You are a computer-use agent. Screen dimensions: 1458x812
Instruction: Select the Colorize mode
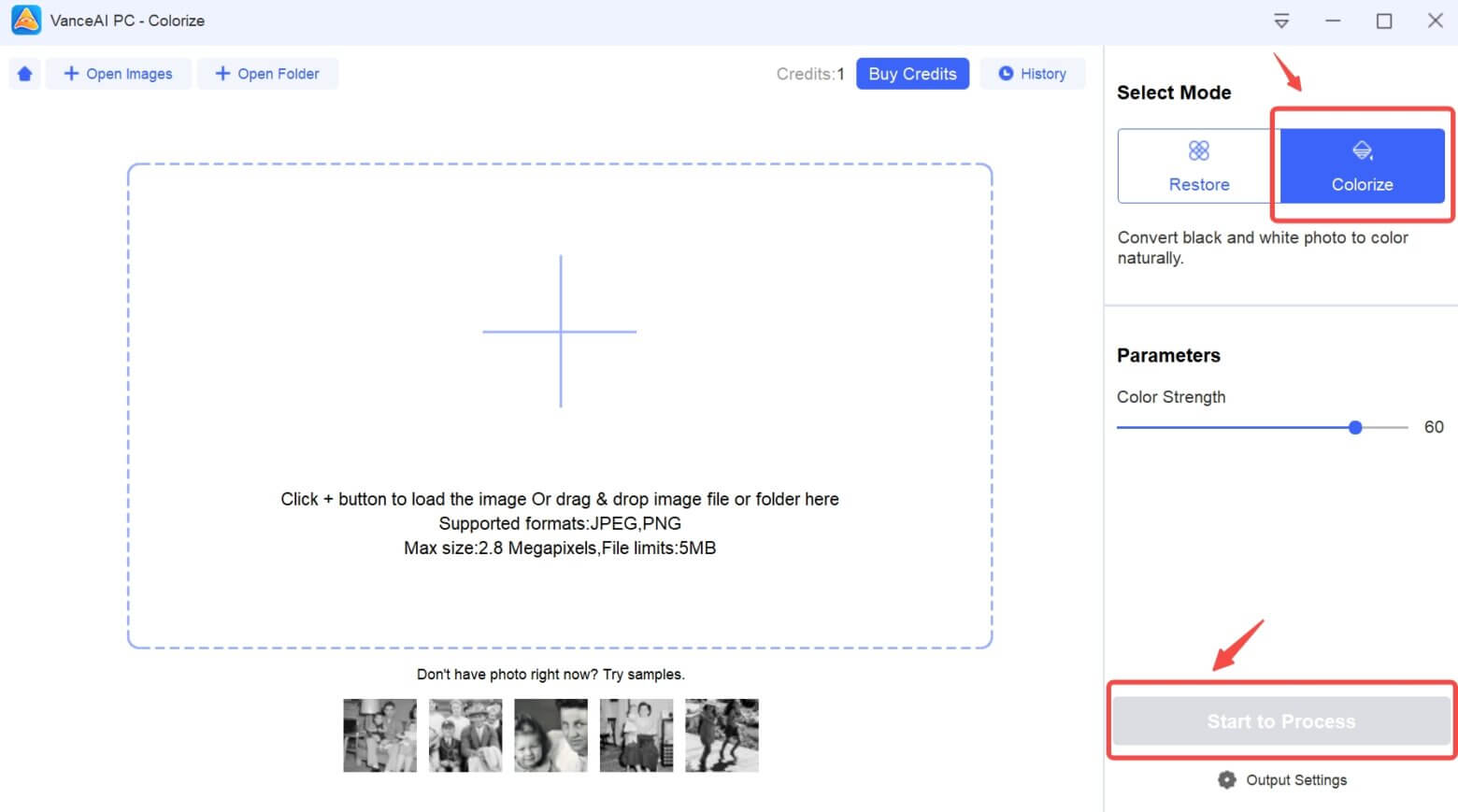click(1362, 166)
